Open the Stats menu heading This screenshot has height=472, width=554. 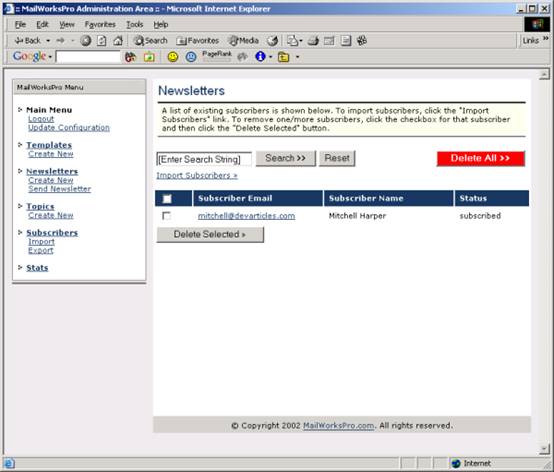(x=37, y=268)
